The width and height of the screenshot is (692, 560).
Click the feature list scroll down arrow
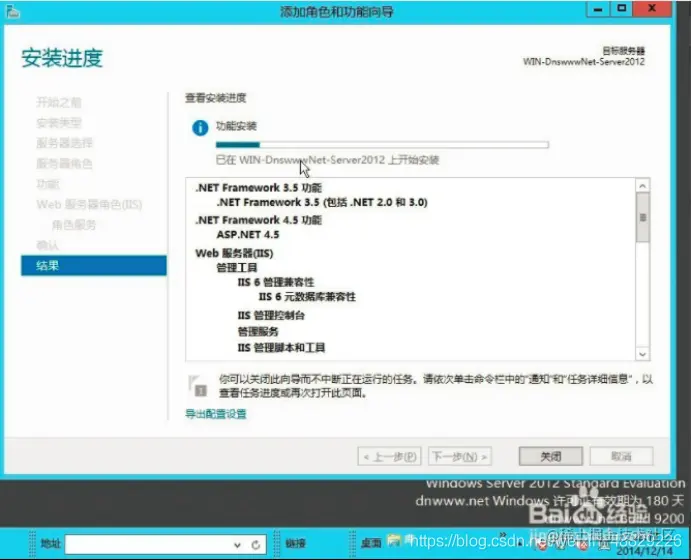[x=643, y=354]
